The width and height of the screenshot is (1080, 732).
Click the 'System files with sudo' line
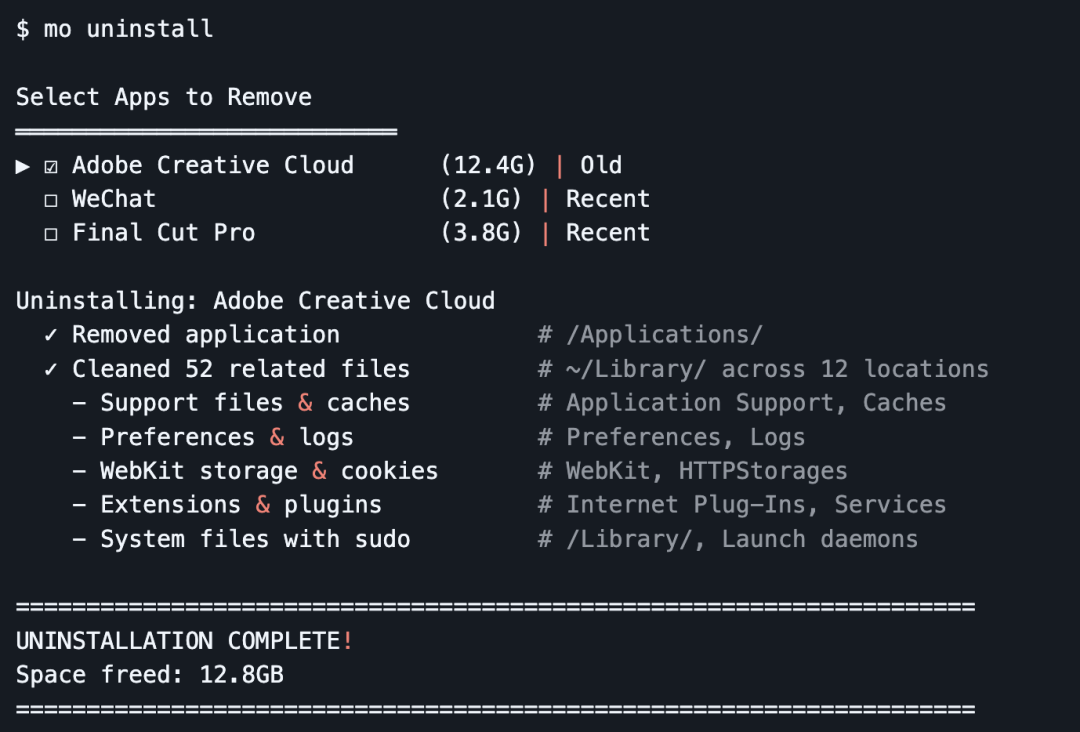241,539
